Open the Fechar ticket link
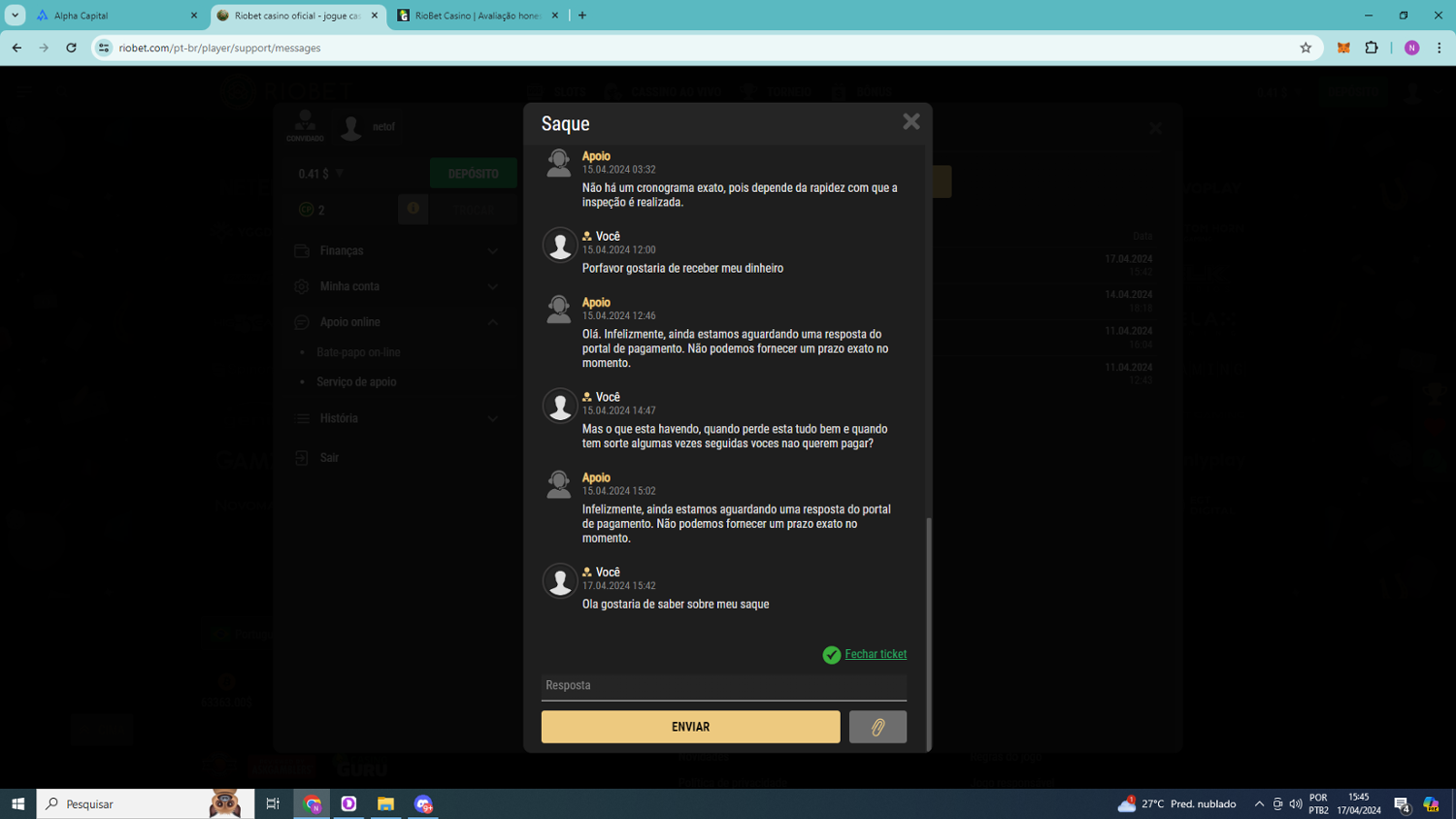The image size is (1456, 819). [x=876, y=654]
